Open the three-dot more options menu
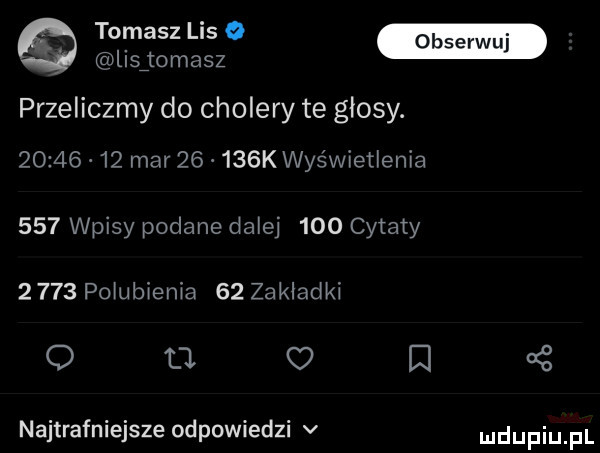600x453 pixels. pyautogui.click(x=571, y=43)
